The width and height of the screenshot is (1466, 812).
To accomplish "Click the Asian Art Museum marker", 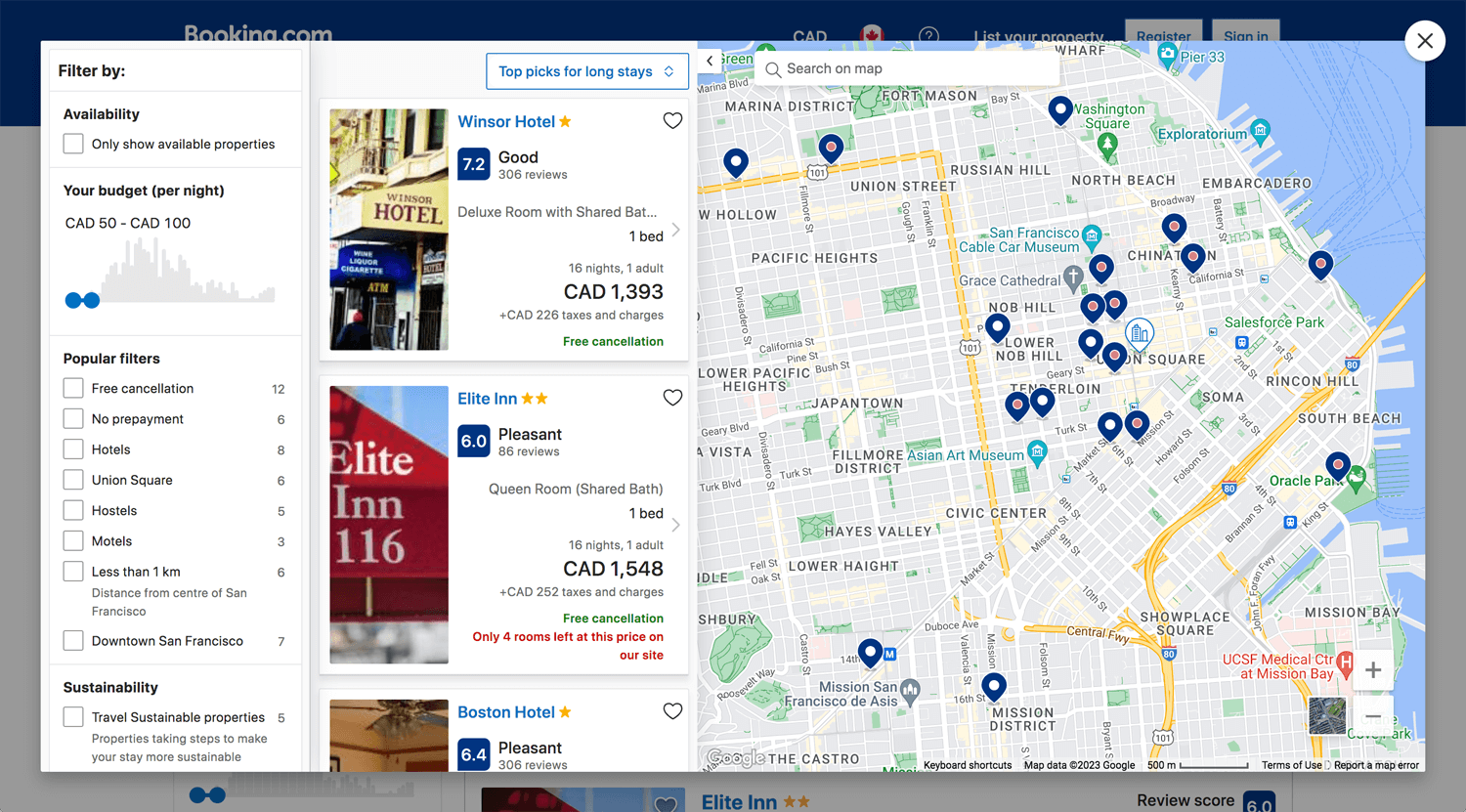I will tap(1037, 452).
